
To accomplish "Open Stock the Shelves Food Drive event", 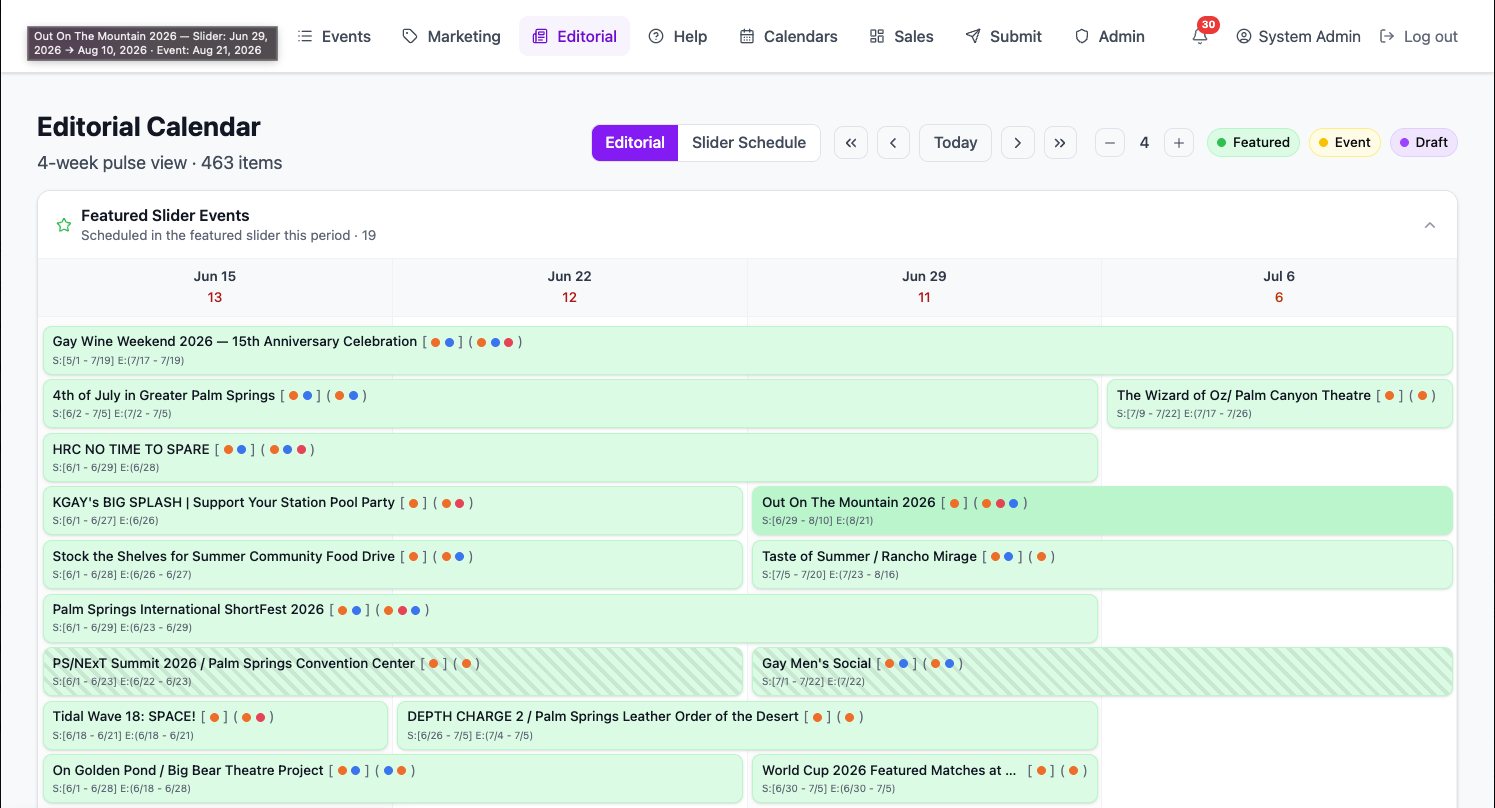I will (393, 565).
